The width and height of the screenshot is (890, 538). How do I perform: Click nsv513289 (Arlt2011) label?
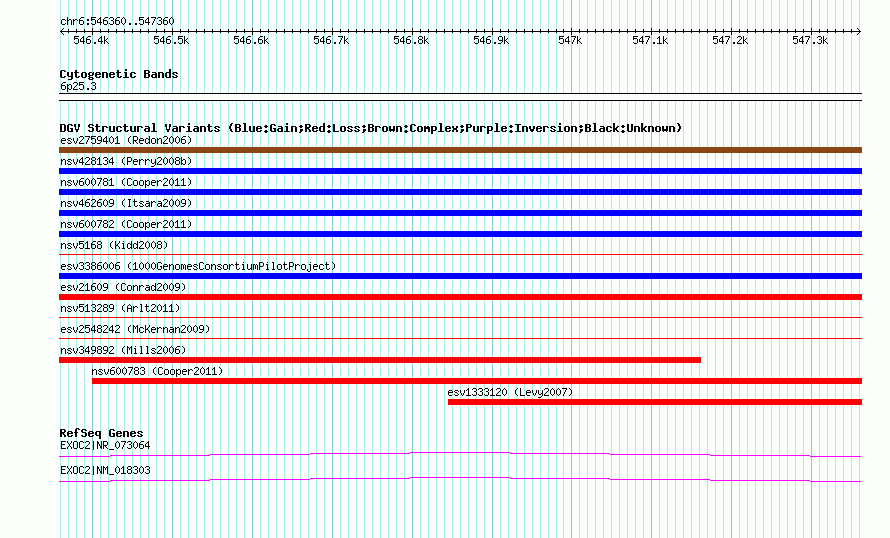coord(120,308)
